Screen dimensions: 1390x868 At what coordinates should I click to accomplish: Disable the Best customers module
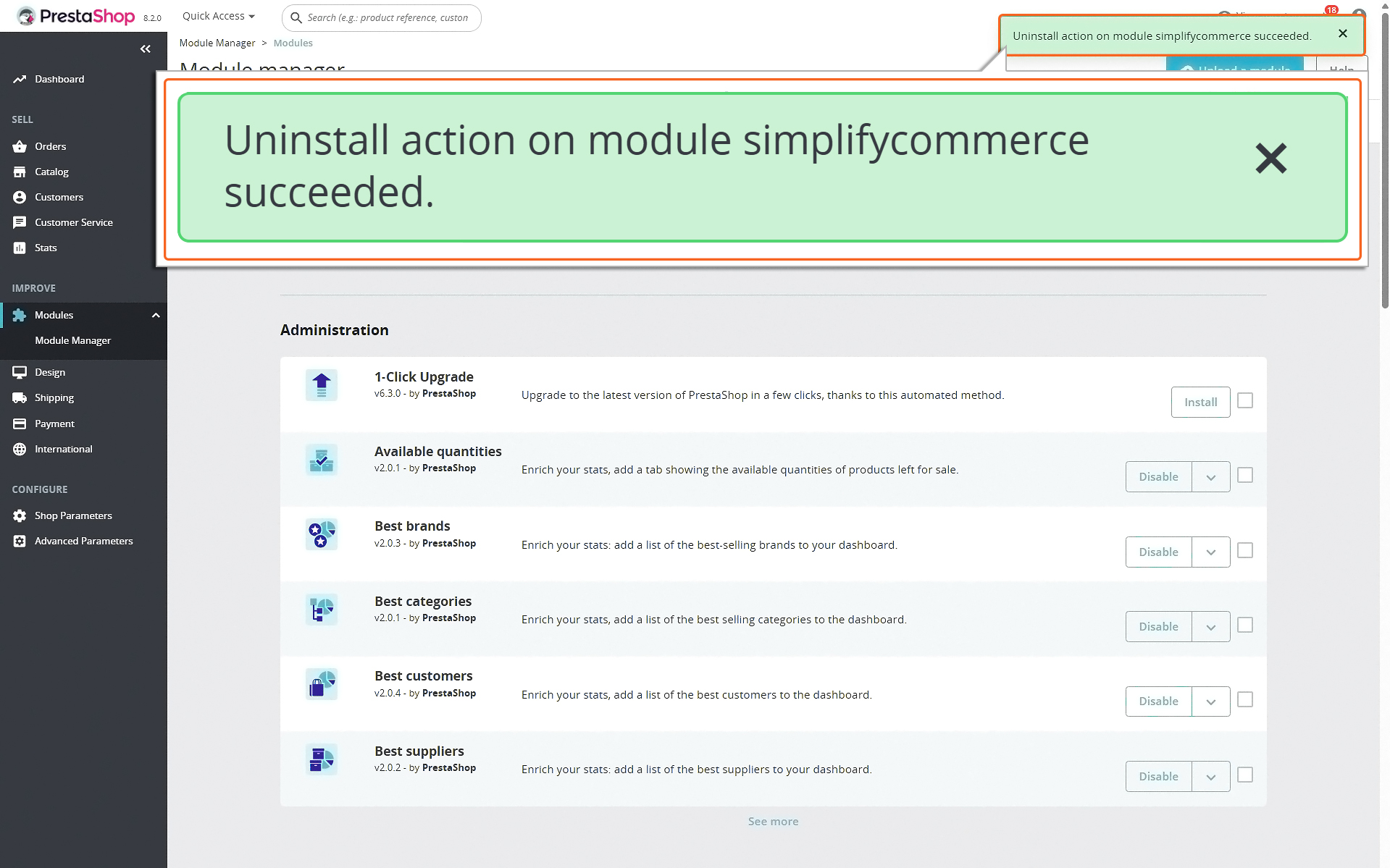1158,701
